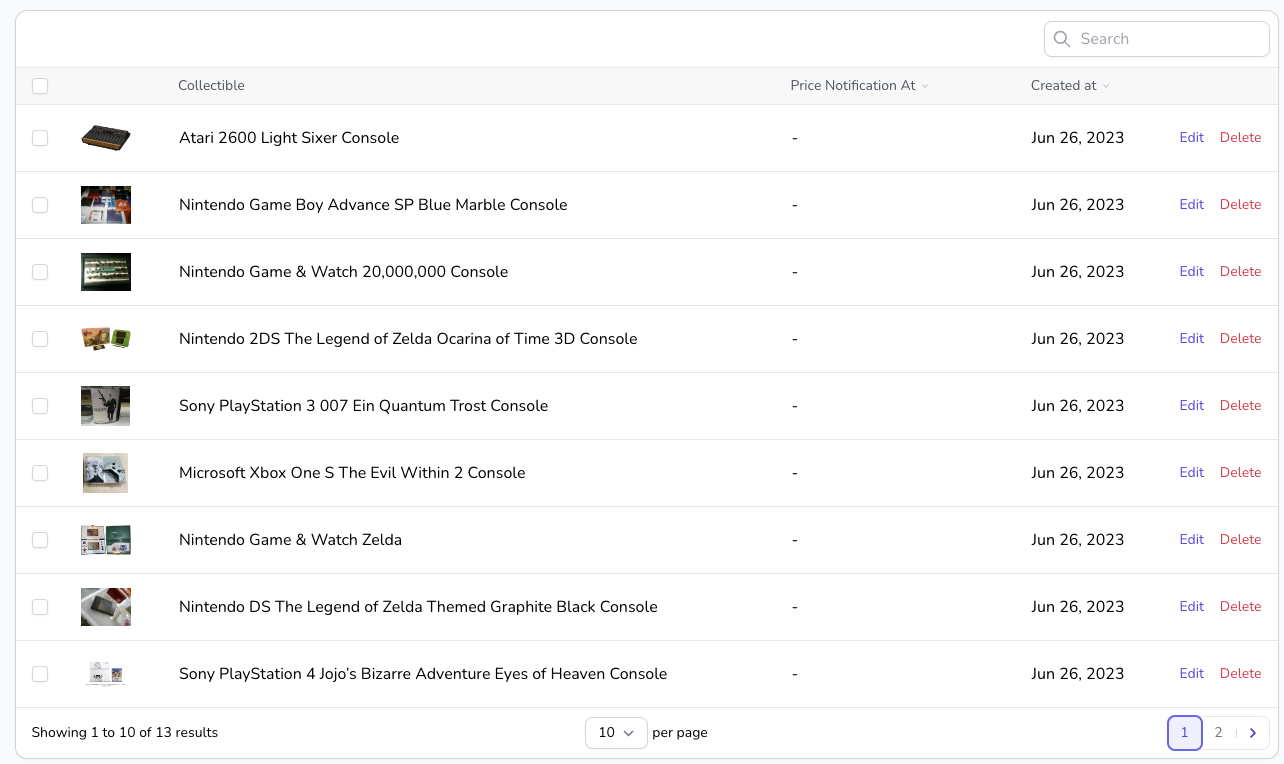The width and height of the screenshot is (1284, 764).
Task: Click the Nintendo 2DS Legend of Zelda Ocarina name
Action: 408,339
